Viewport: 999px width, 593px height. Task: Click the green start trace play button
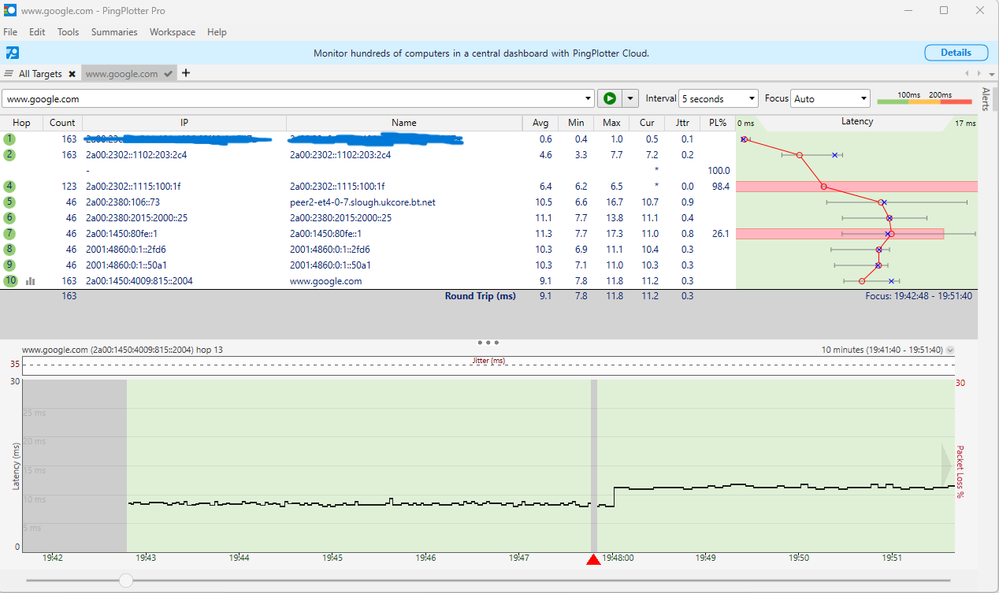click(608, 99)
